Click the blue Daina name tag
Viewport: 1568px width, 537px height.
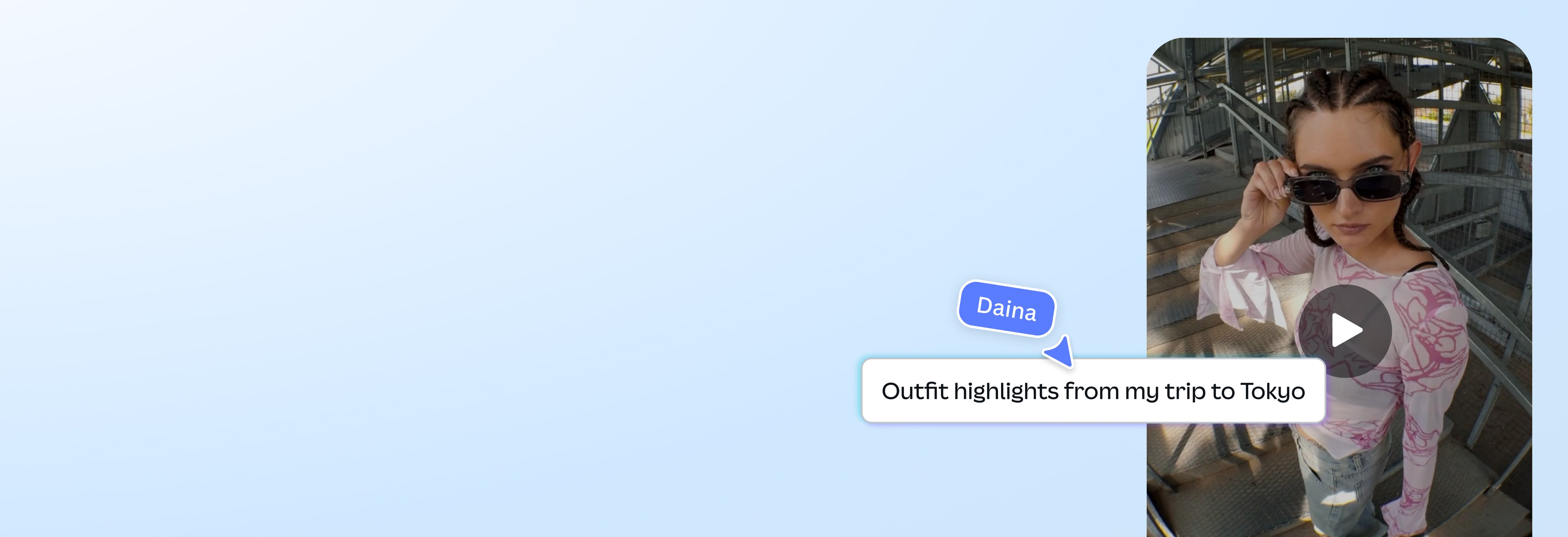(1007, 308)
